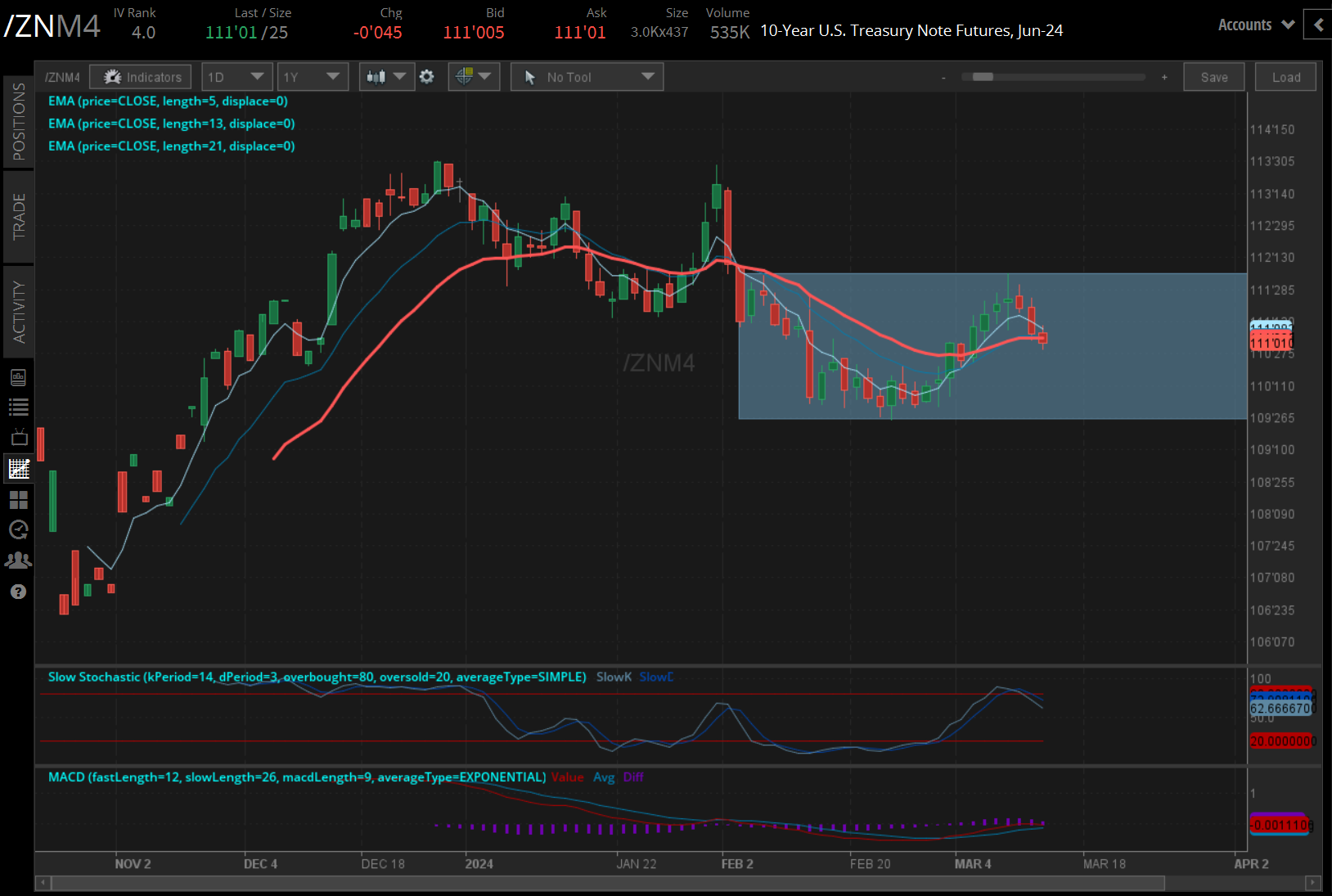Open the news and research sidebar icon
This screenshot has height=896, width=1332.
tap(18, 377)
